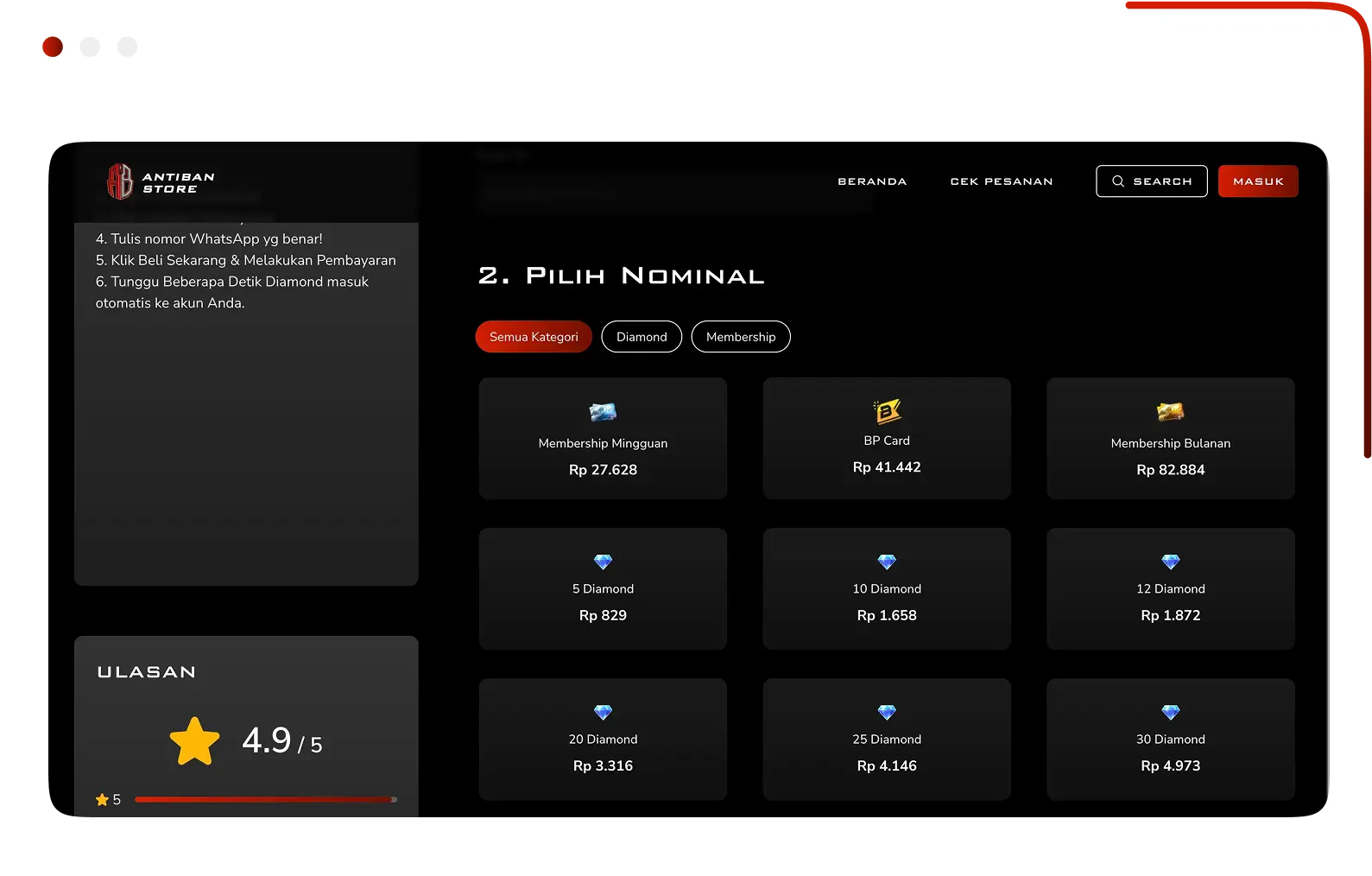Click the 5 Diamond gem icon
The height and width of the screenshot is (876, 1372).
click(x=603, y=562)
